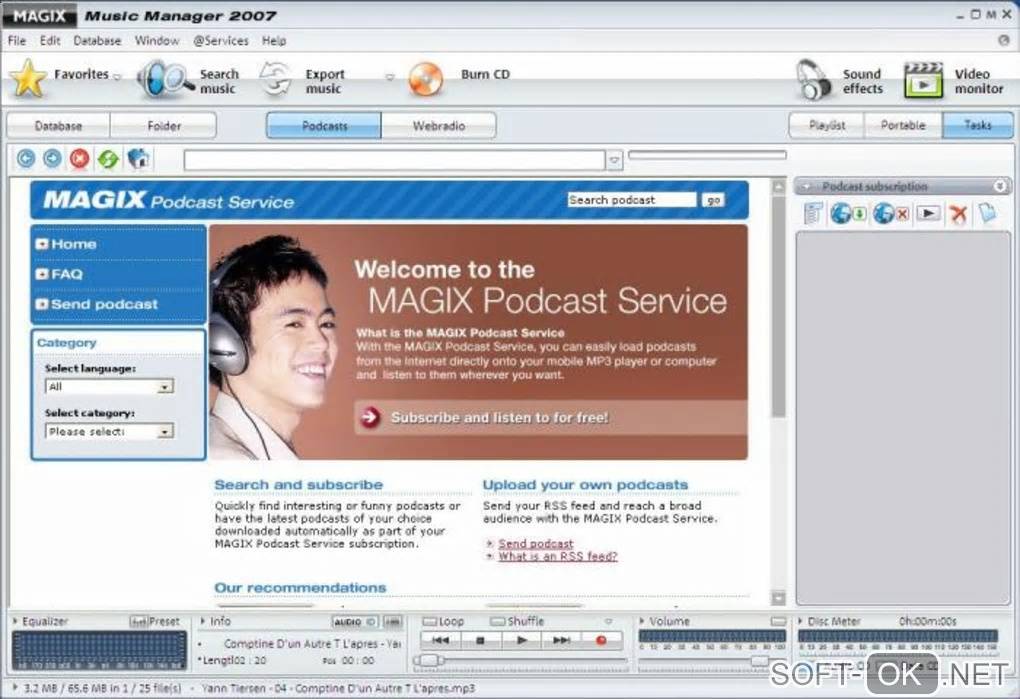Collapse the Podcast subscription panel arrow
Screen dimensions: 1020x699
[807, 187]
